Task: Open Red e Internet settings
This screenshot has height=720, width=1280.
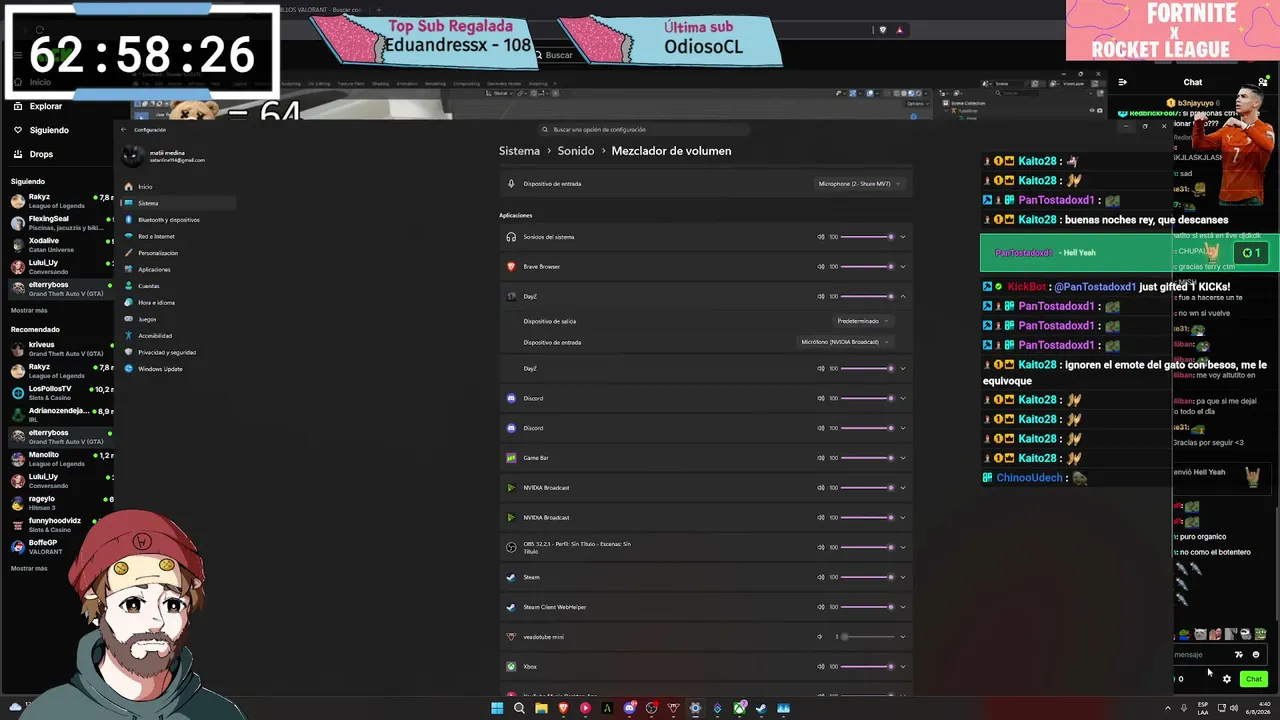Action: pos(178,237)
